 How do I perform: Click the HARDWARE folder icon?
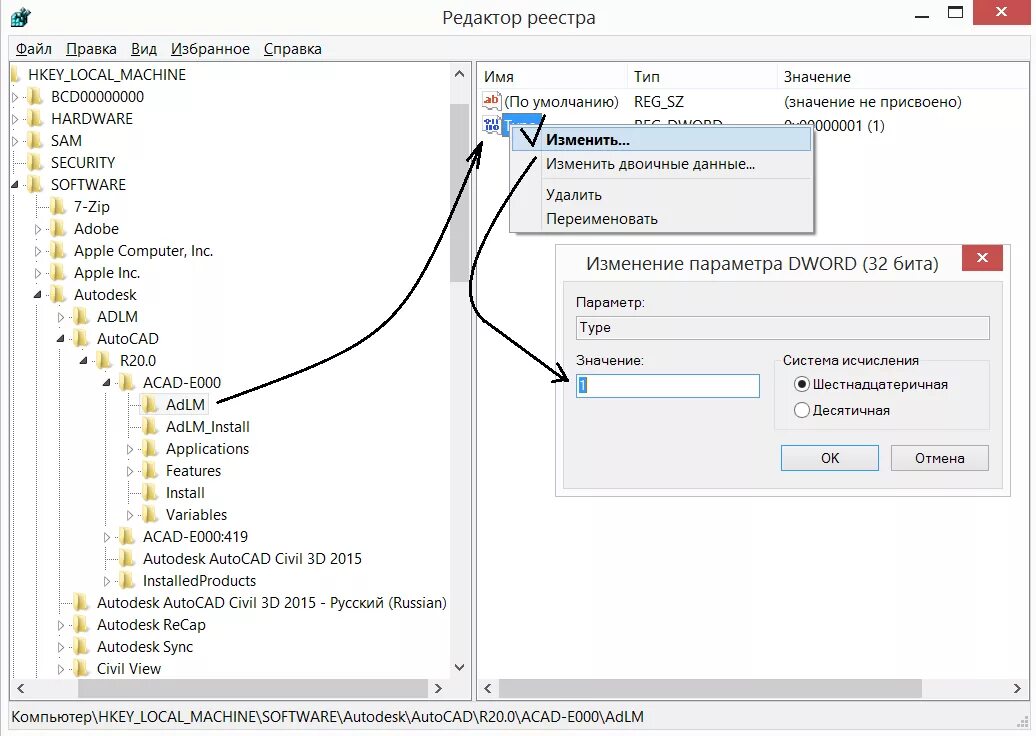tap(36, 119)
